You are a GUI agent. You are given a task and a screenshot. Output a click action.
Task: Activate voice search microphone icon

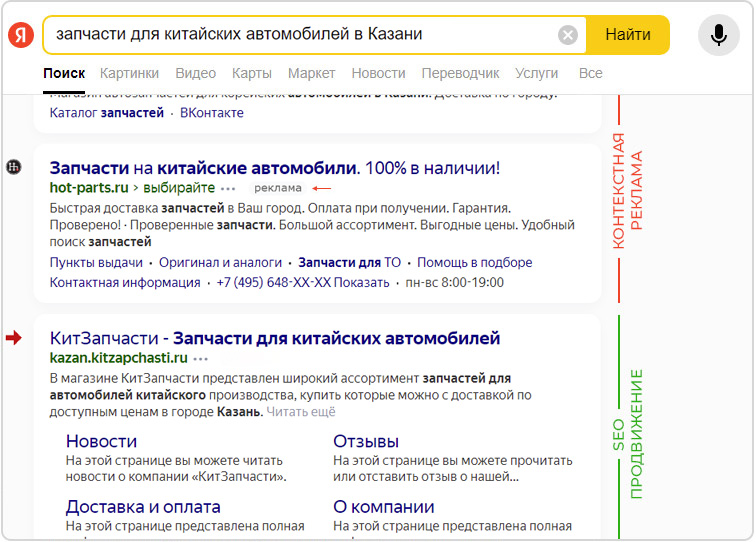pyautogui.click(x=718, y=35)
